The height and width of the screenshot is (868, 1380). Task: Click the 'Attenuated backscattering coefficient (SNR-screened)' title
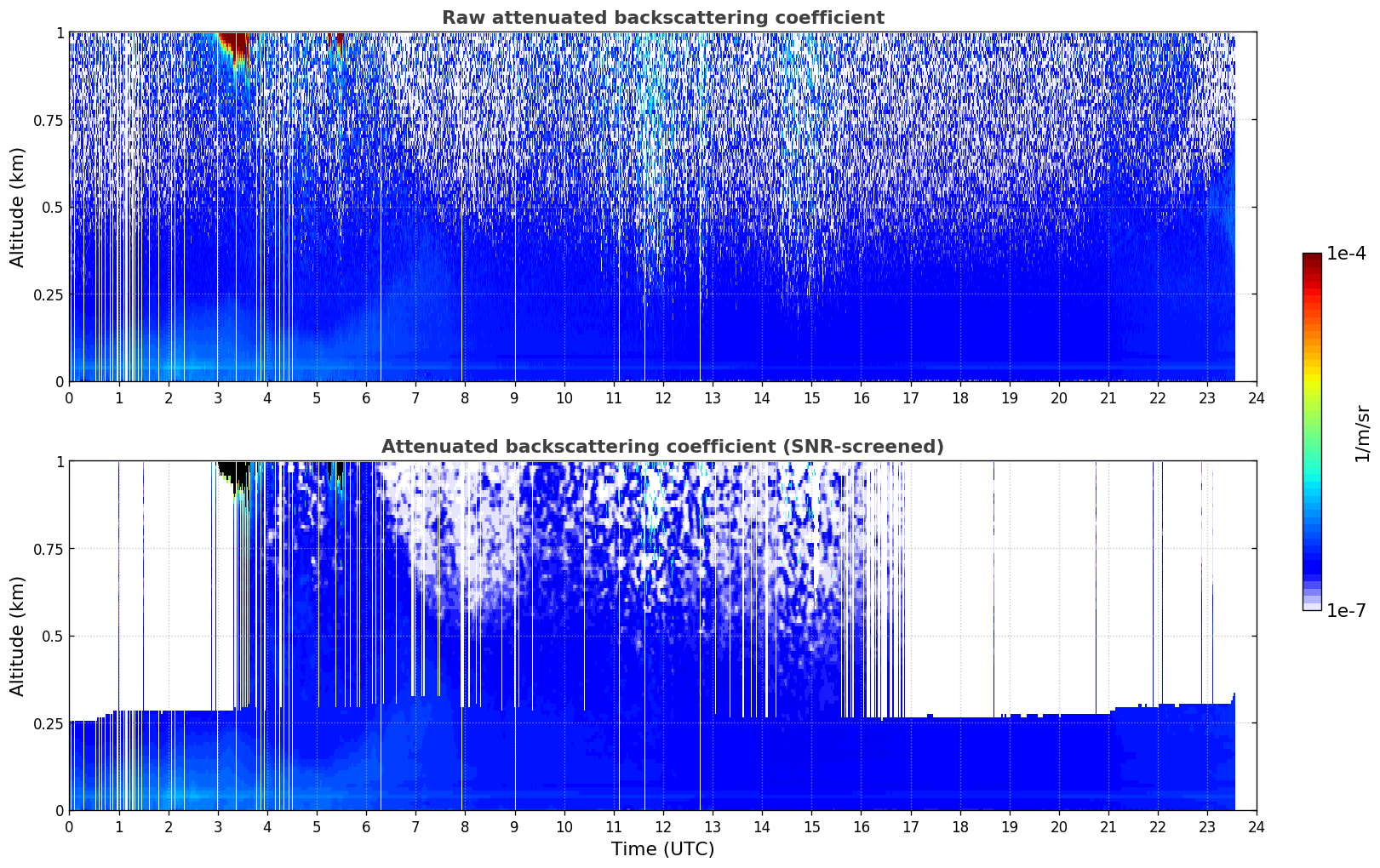tap(662, 447)
